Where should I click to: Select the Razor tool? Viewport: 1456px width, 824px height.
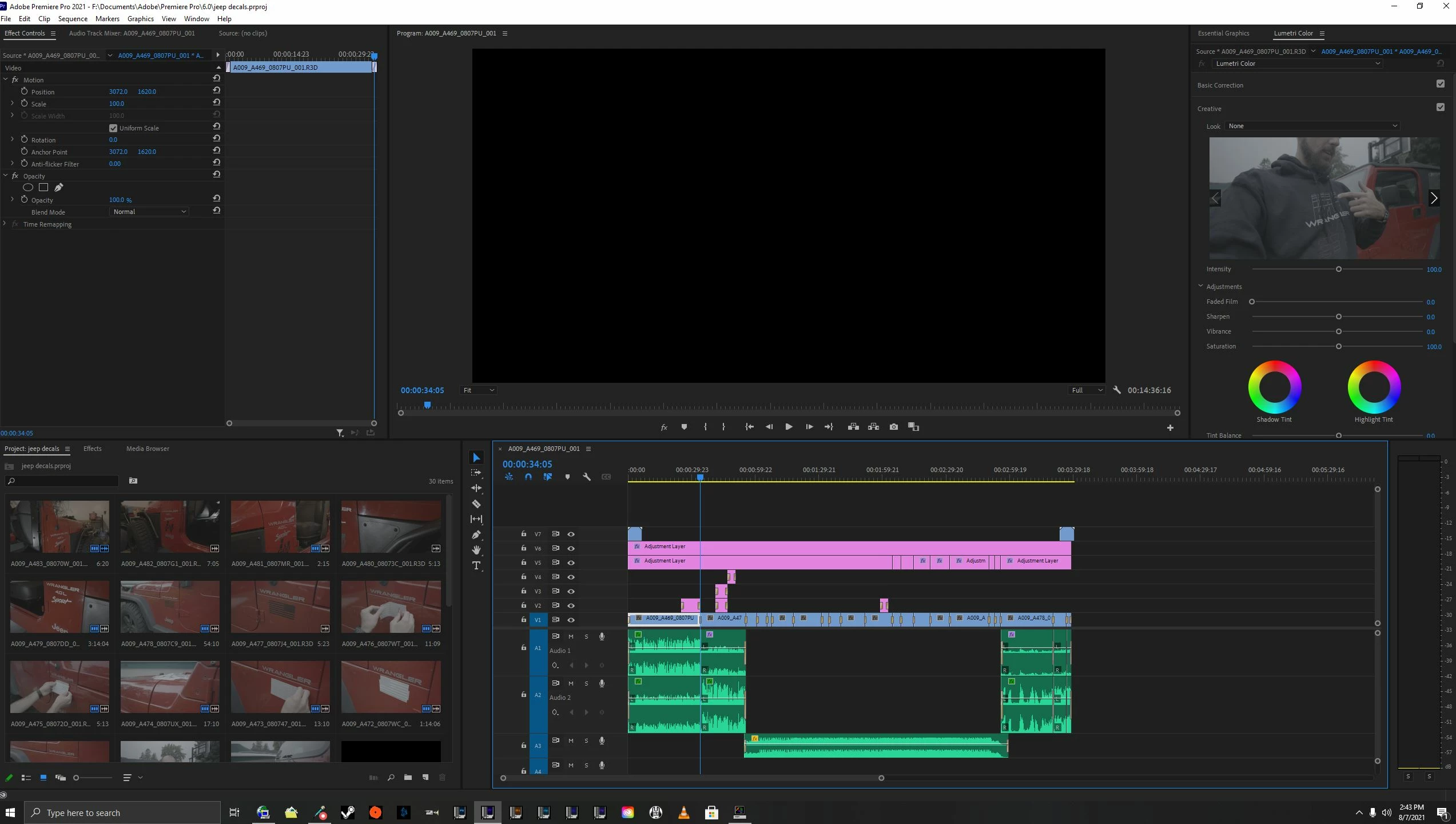(476, 504)
